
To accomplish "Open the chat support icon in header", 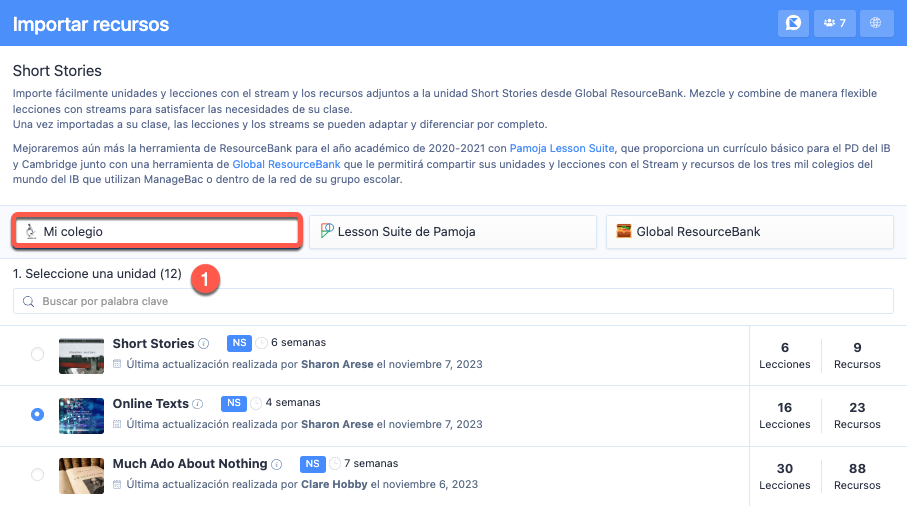I will 794,23.
